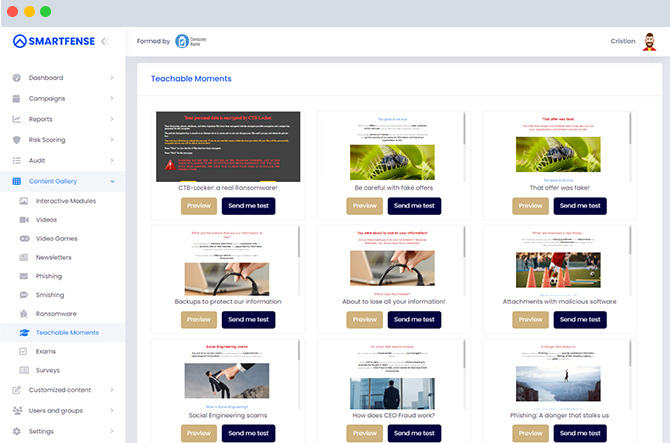670x443 pixels.
Task: Click the Formed by label
Action: coord(153,41)
